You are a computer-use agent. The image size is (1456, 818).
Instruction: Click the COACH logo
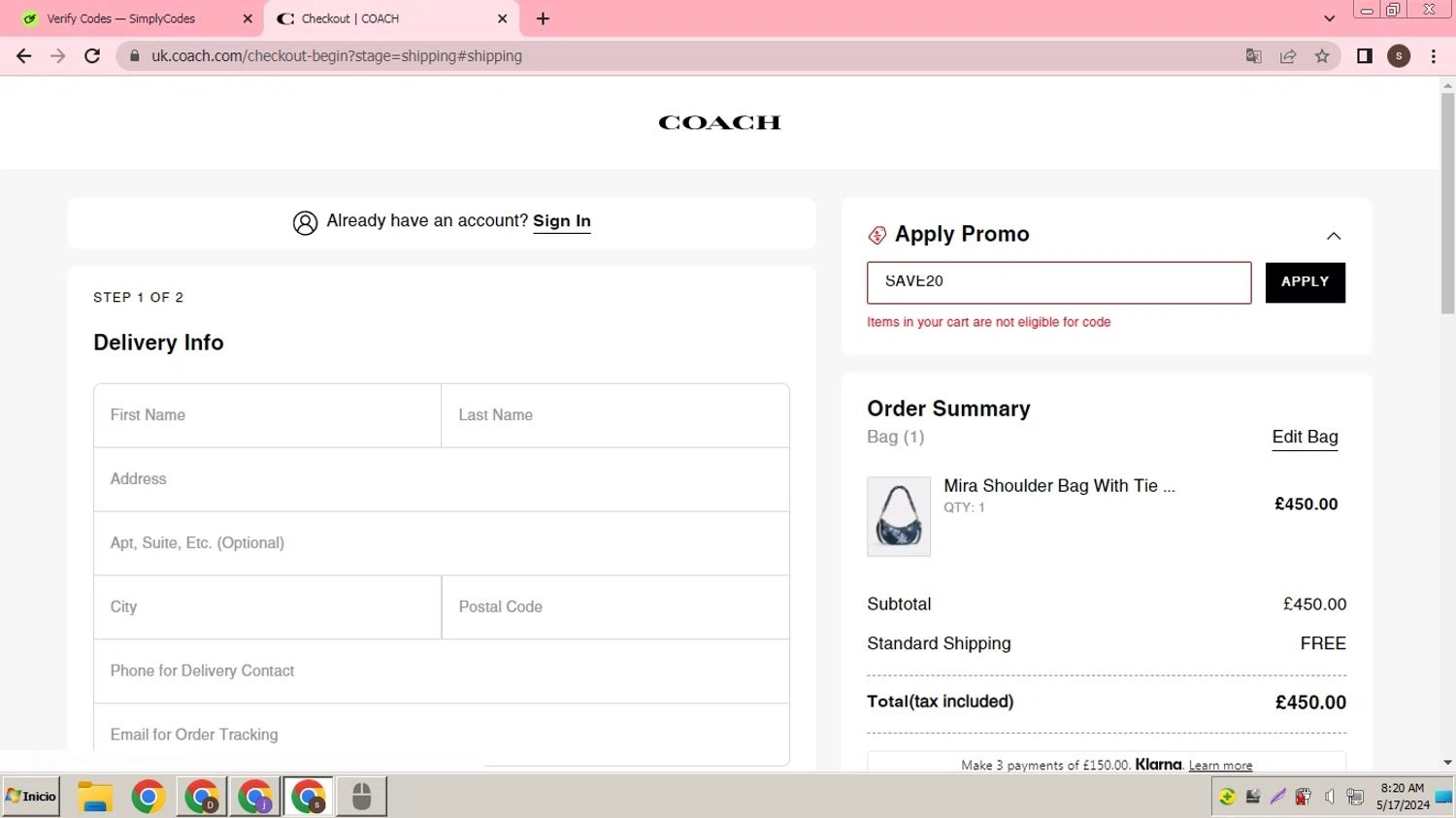719,122
